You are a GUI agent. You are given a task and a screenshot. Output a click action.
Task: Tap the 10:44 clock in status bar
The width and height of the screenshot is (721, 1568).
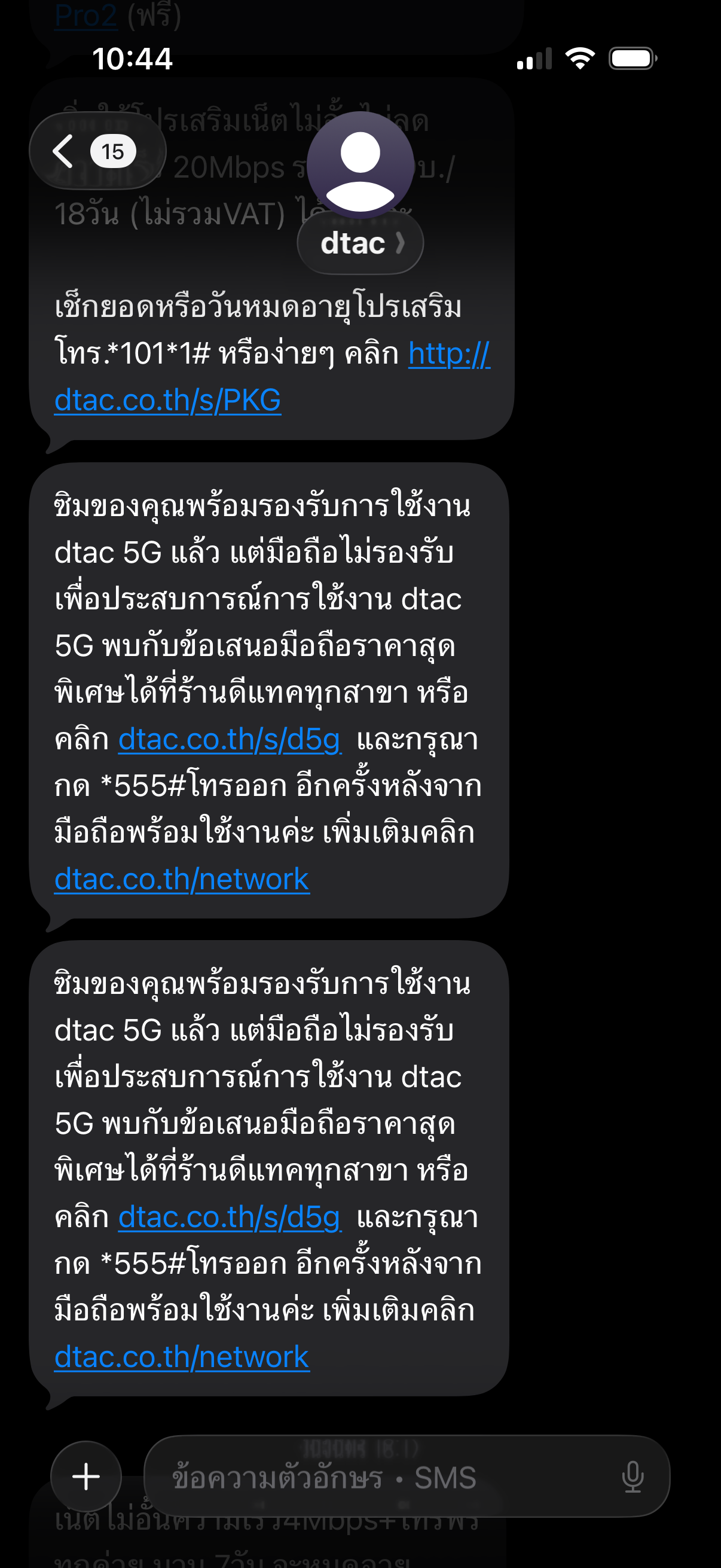coord(132,59)
